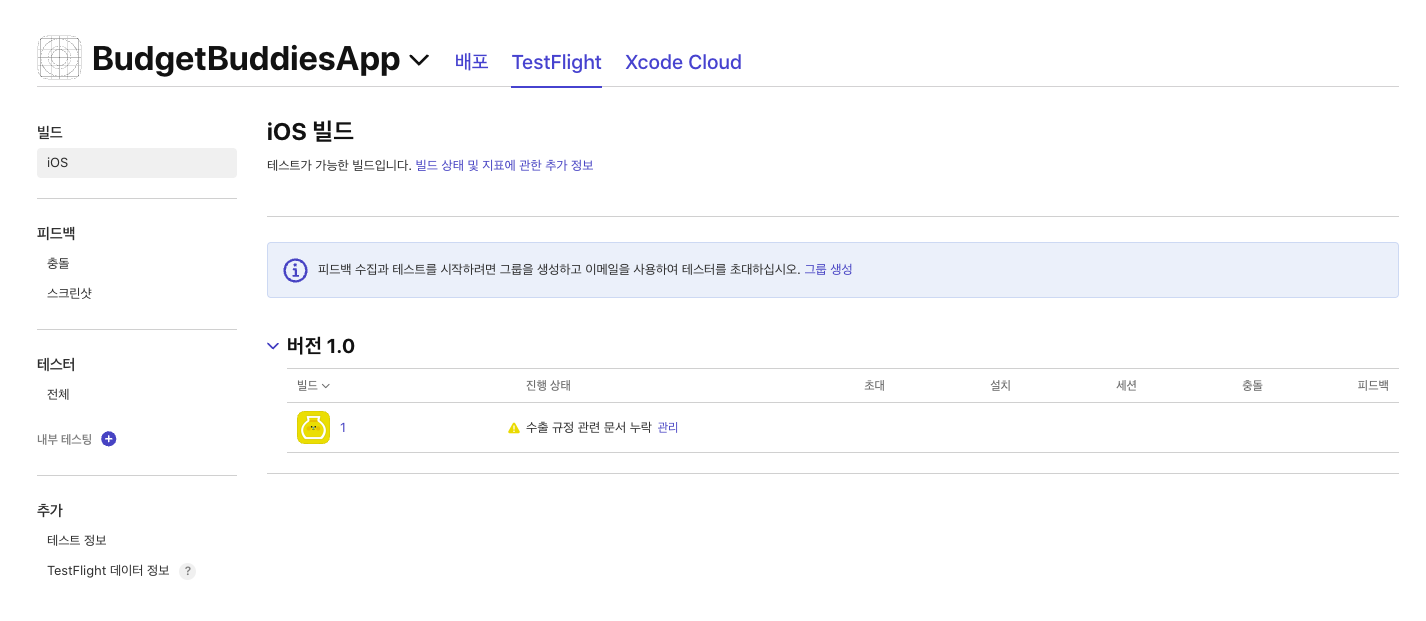Screen dimensions: 1426x621
Task: Click the 버전 1.0 heading text
Action: (x=321, y=346)
